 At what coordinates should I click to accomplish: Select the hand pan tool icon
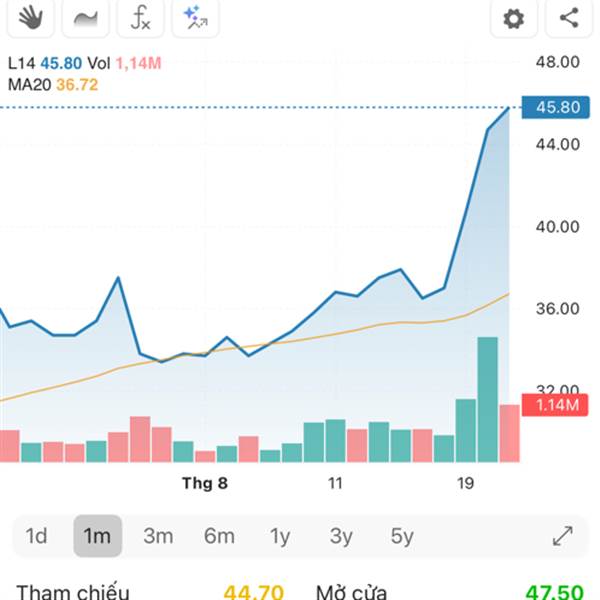[x=31, y=18]
